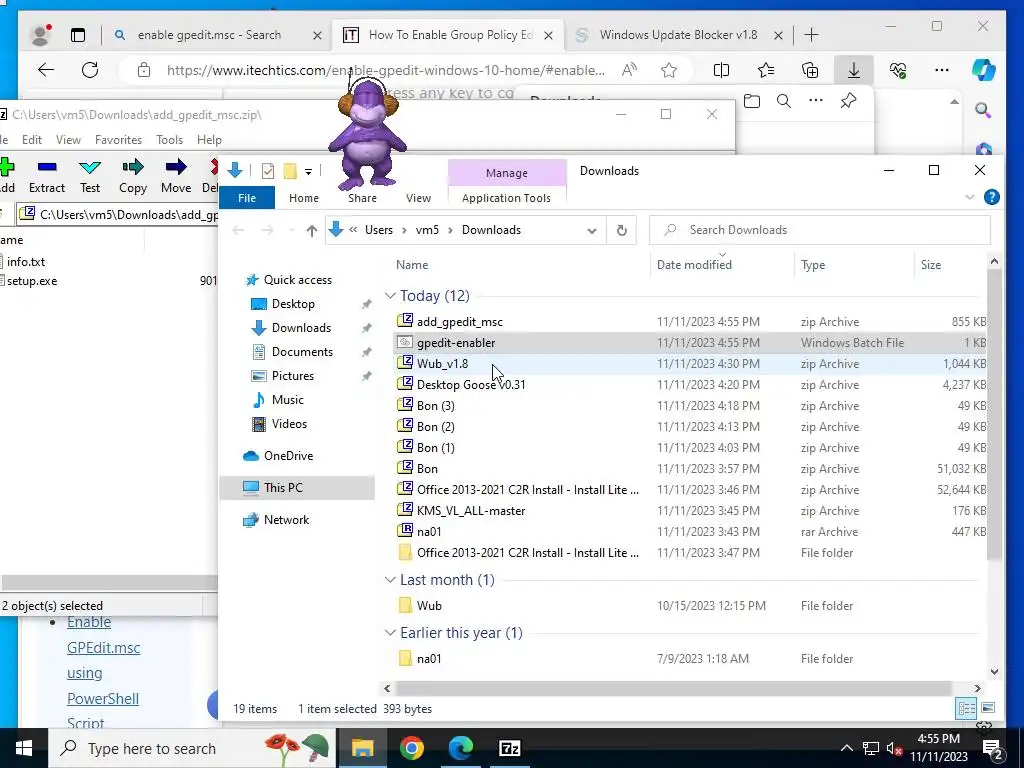This screenshot has height=768, width=1024.
Task: Open Edge Favorites list icon
Action: [765, 70]
